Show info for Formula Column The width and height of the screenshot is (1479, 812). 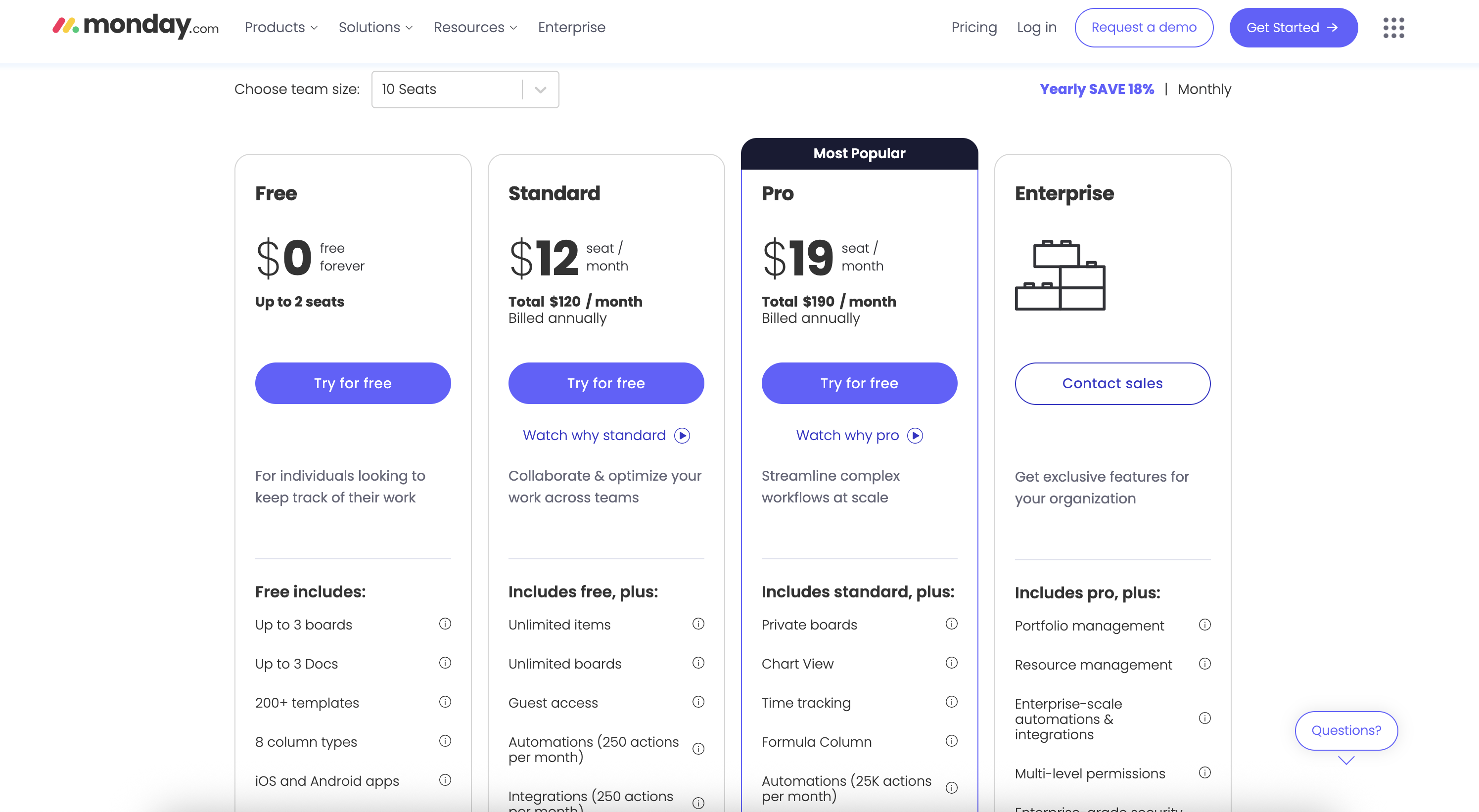(951, 741)
